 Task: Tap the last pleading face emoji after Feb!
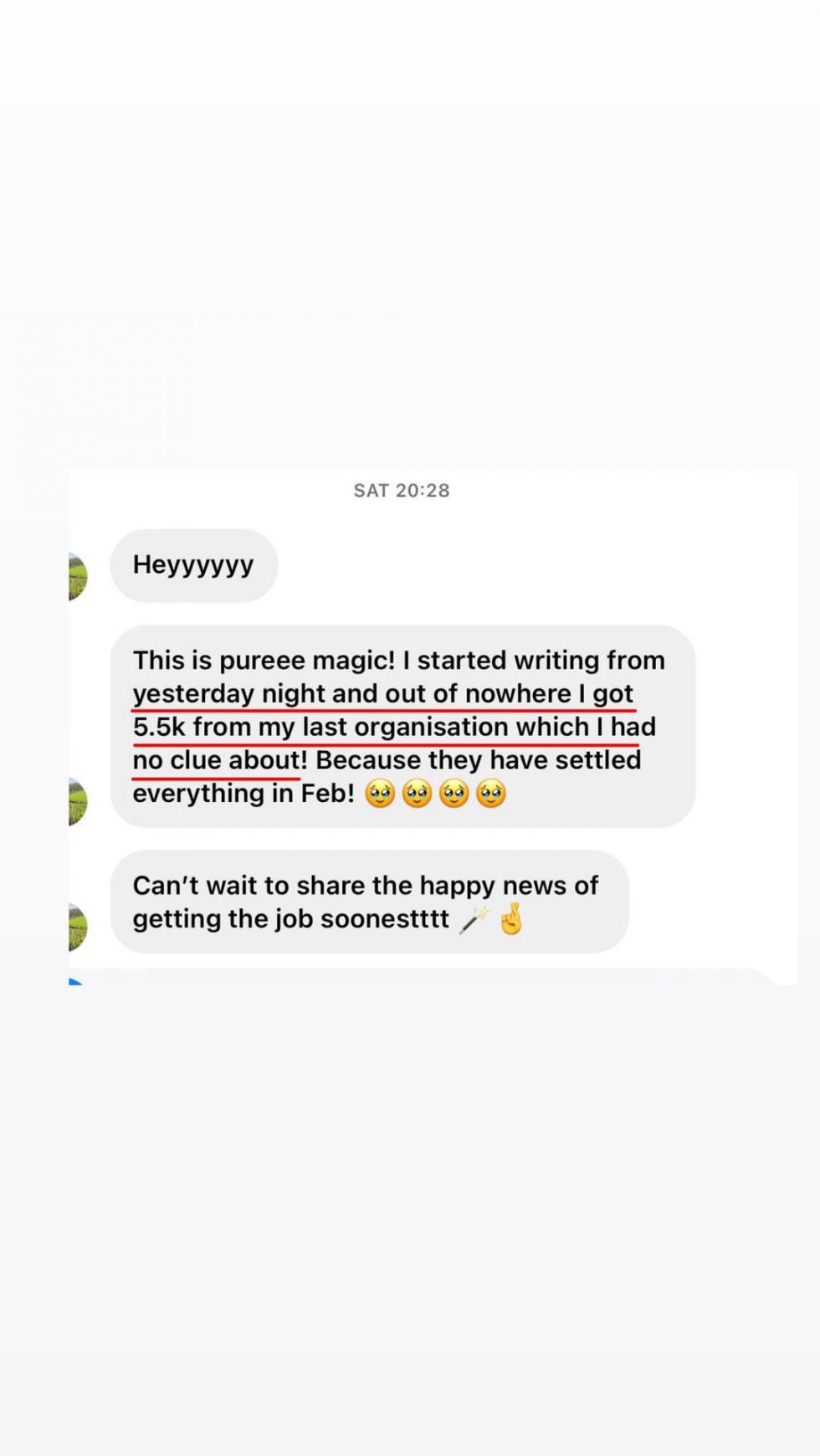click(x=491, y=793)
